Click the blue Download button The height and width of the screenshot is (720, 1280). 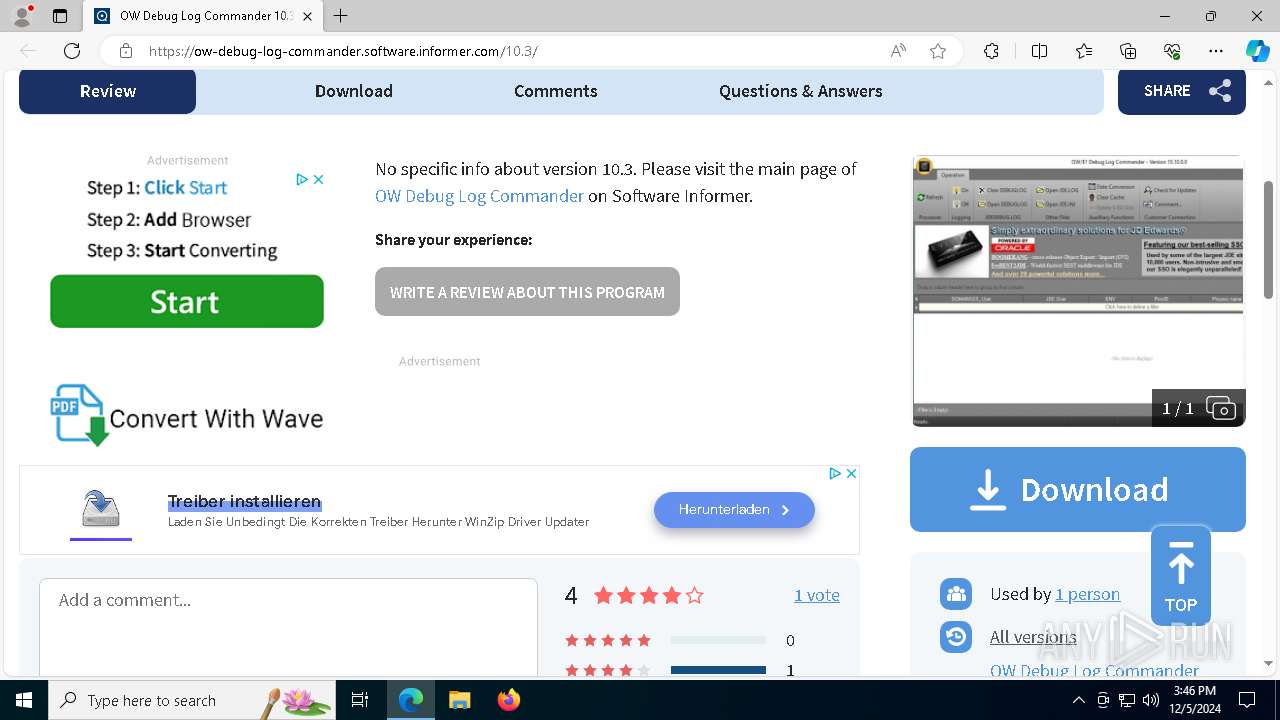point(1078,489)
